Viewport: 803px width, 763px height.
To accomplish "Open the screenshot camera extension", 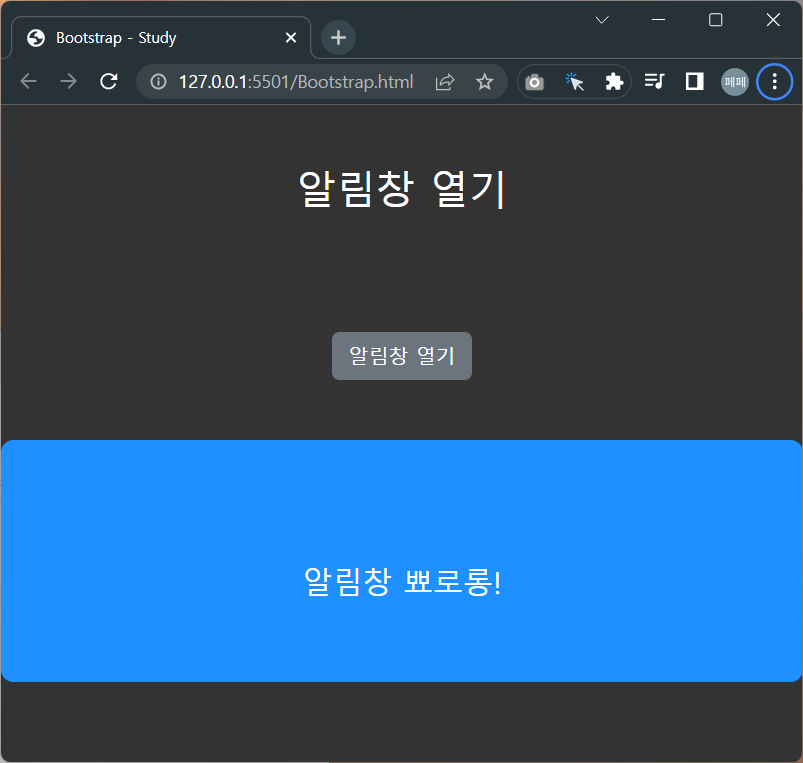I will (534, 81).
